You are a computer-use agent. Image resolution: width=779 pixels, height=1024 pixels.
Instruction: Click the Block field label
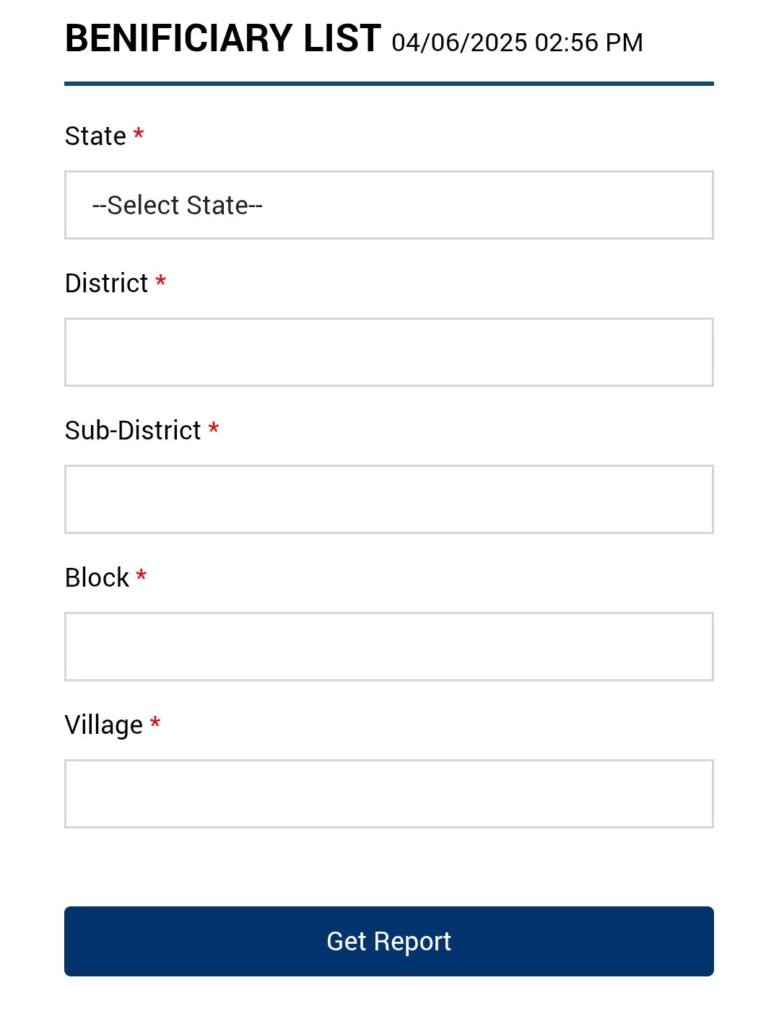(97, 577)
